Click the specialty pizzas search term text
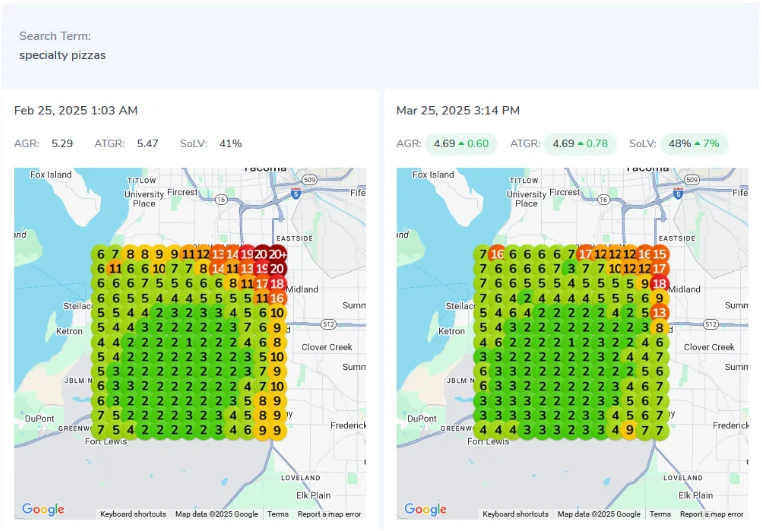Screen dimensions: 762x531 [x=62, y=55]
